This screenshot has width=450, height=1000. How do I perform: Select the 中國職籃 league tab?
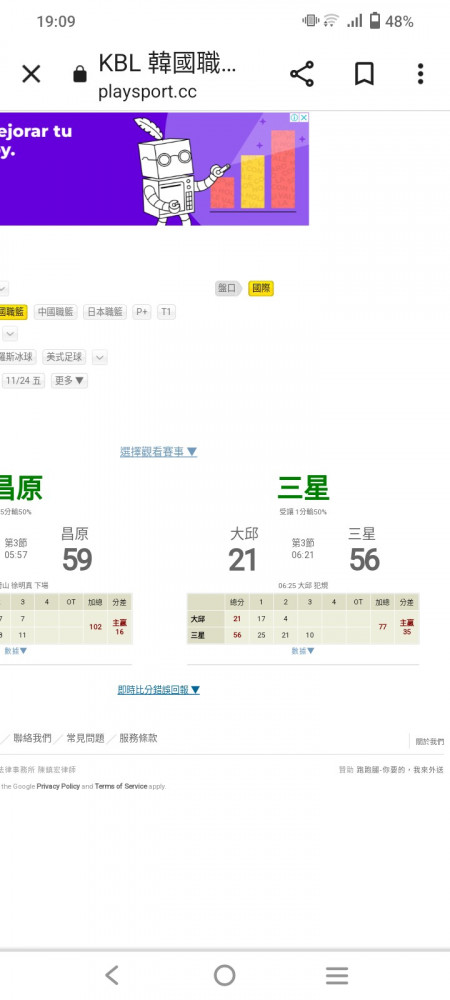55,312
